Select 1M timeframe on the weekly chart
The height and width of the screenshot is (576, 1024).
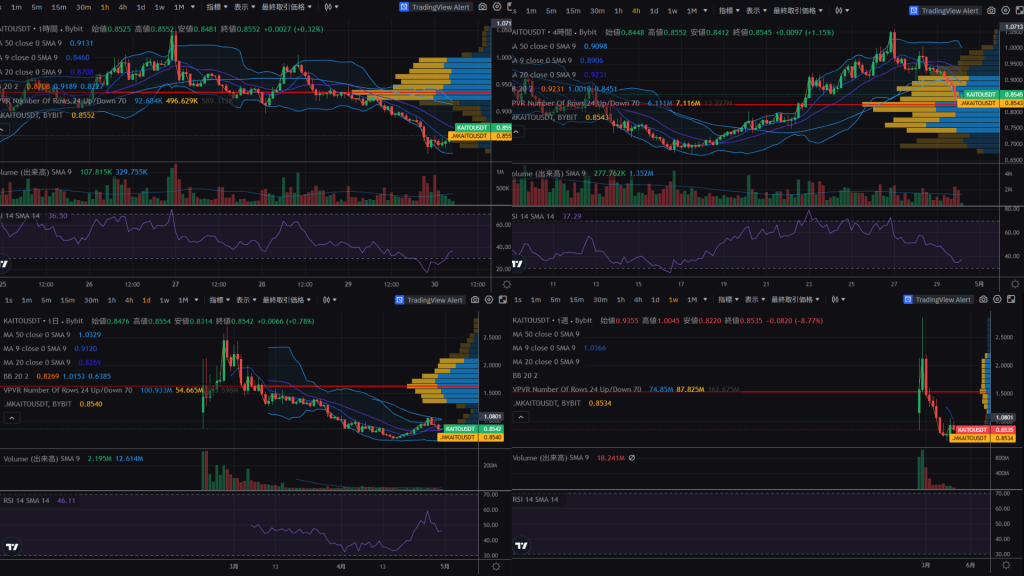[692, 299]
